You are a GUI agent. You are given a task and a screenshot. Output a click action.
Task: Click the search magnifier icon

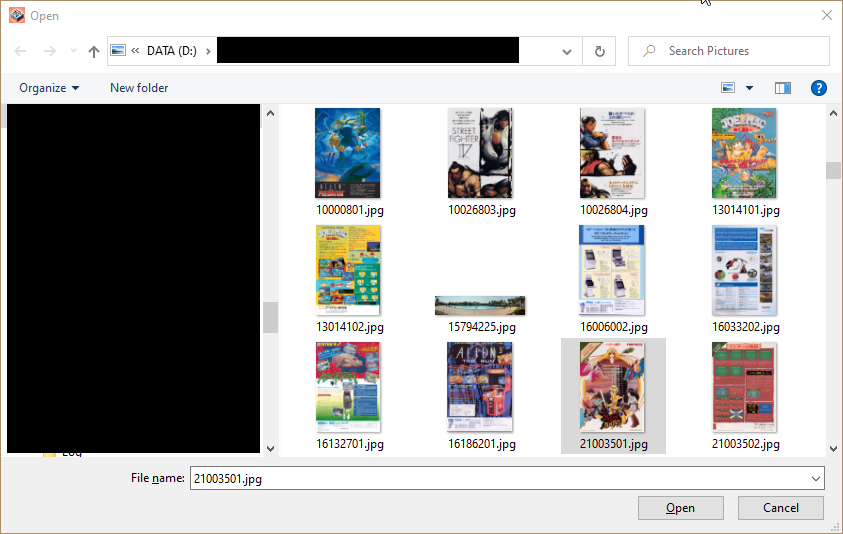[649, 51]
